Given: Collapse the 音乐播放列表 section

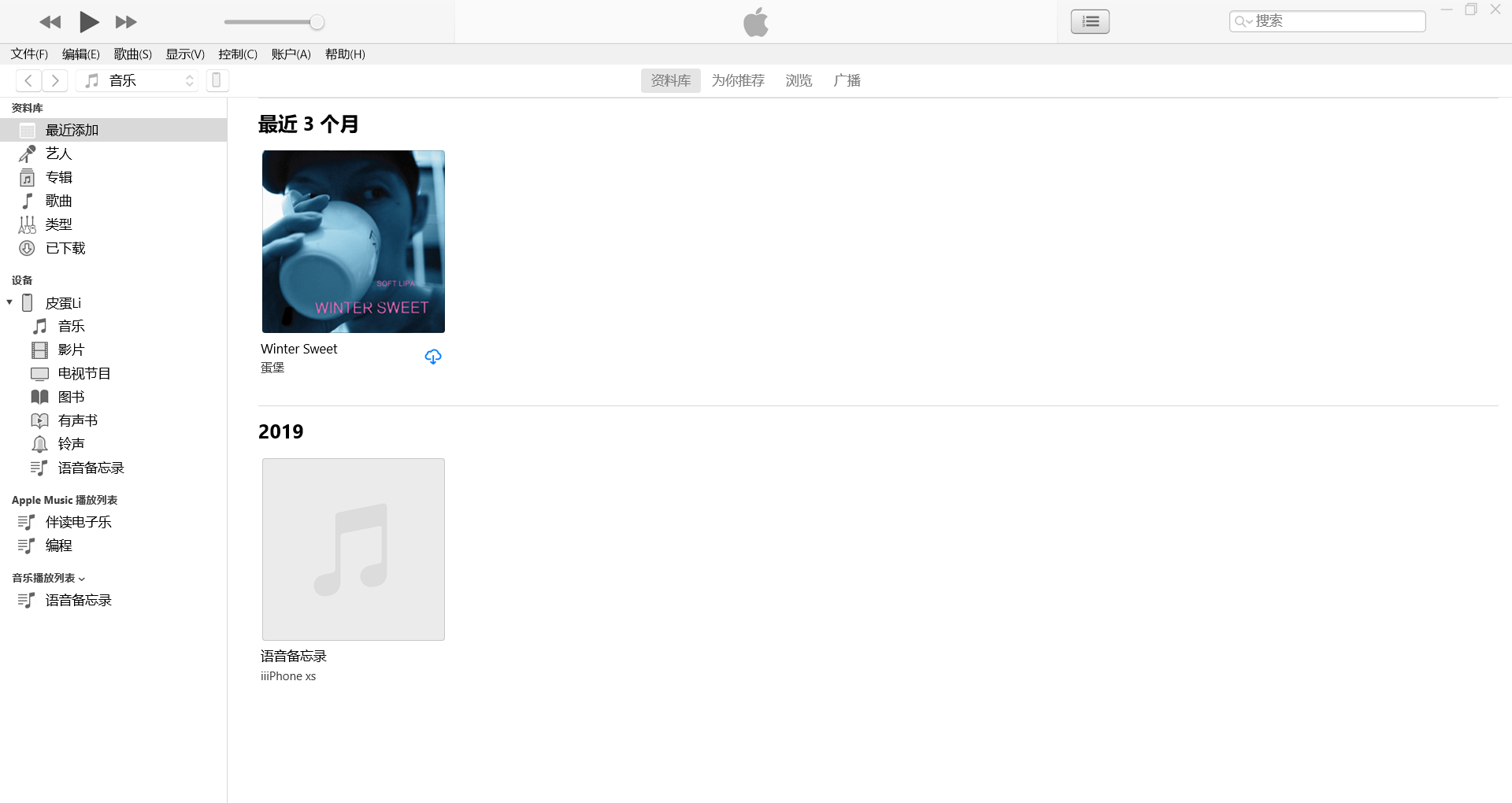Looking at the screenshot, I should click(x=82, y=579).
